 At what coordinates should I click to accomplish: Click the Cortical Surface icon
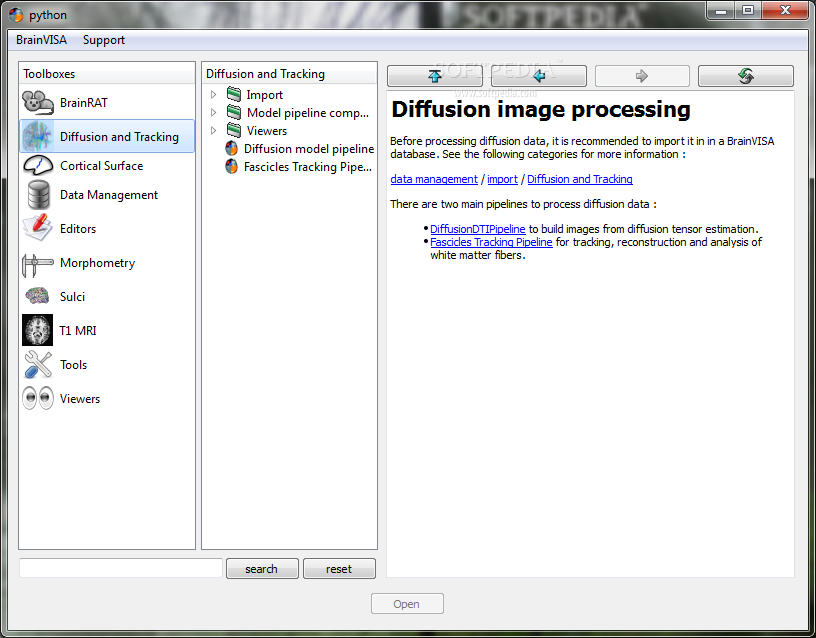[37, 165]
